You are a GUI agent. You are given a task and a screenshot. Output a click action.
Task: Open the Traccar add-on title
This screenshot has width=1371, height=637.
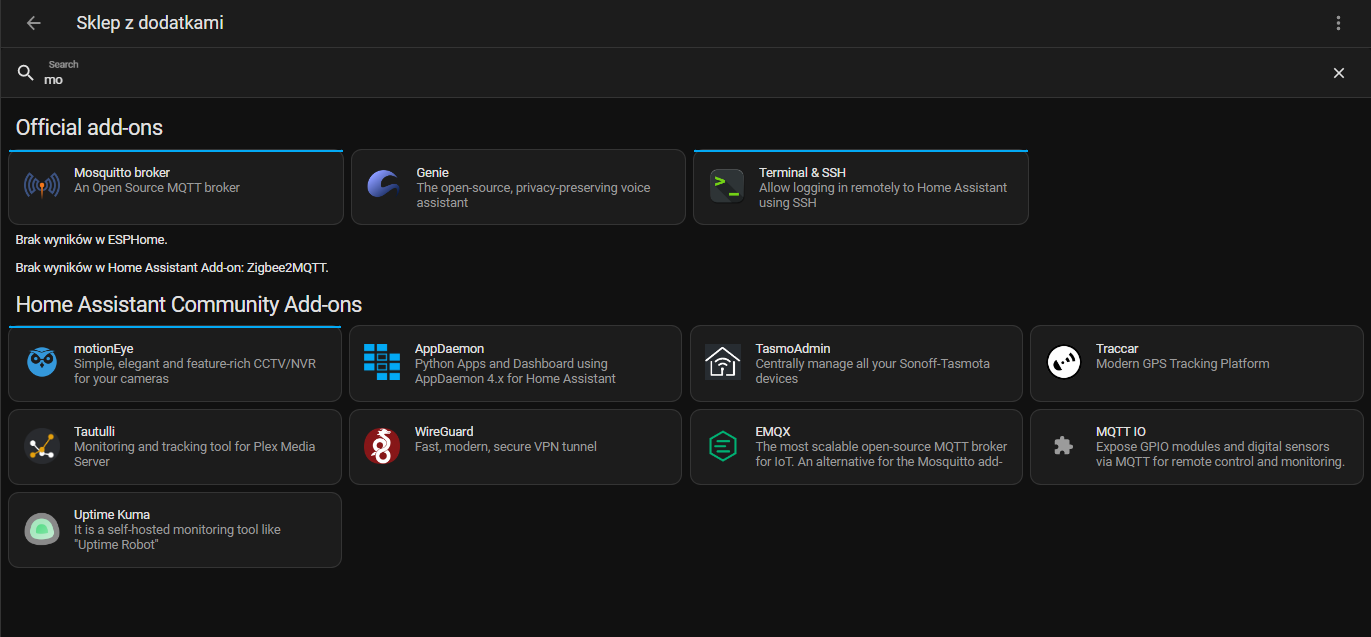pyautogui.click(x=1117, y=349)
